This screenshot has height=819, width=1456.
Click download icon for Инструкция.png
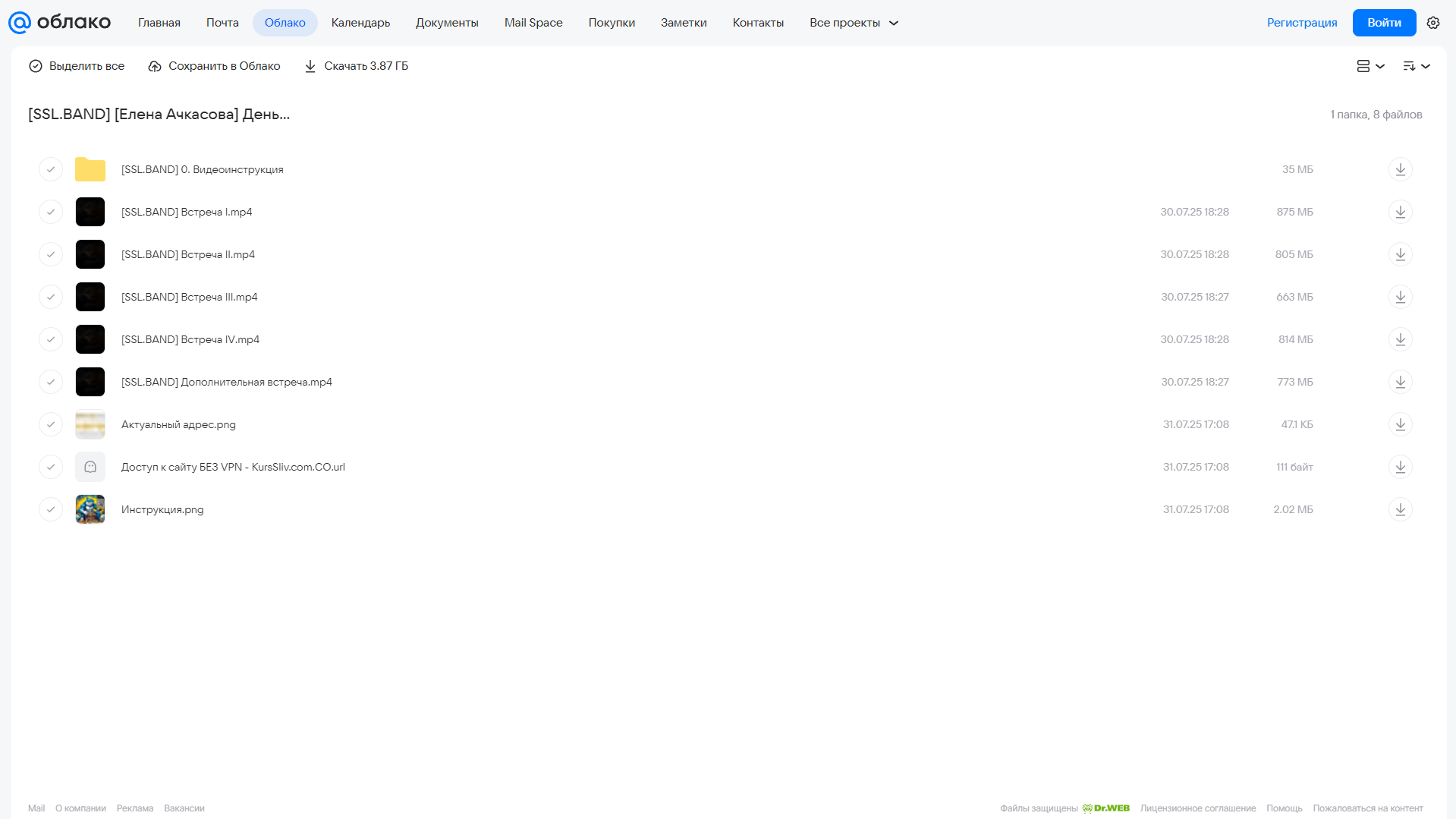click(1400, 509)
